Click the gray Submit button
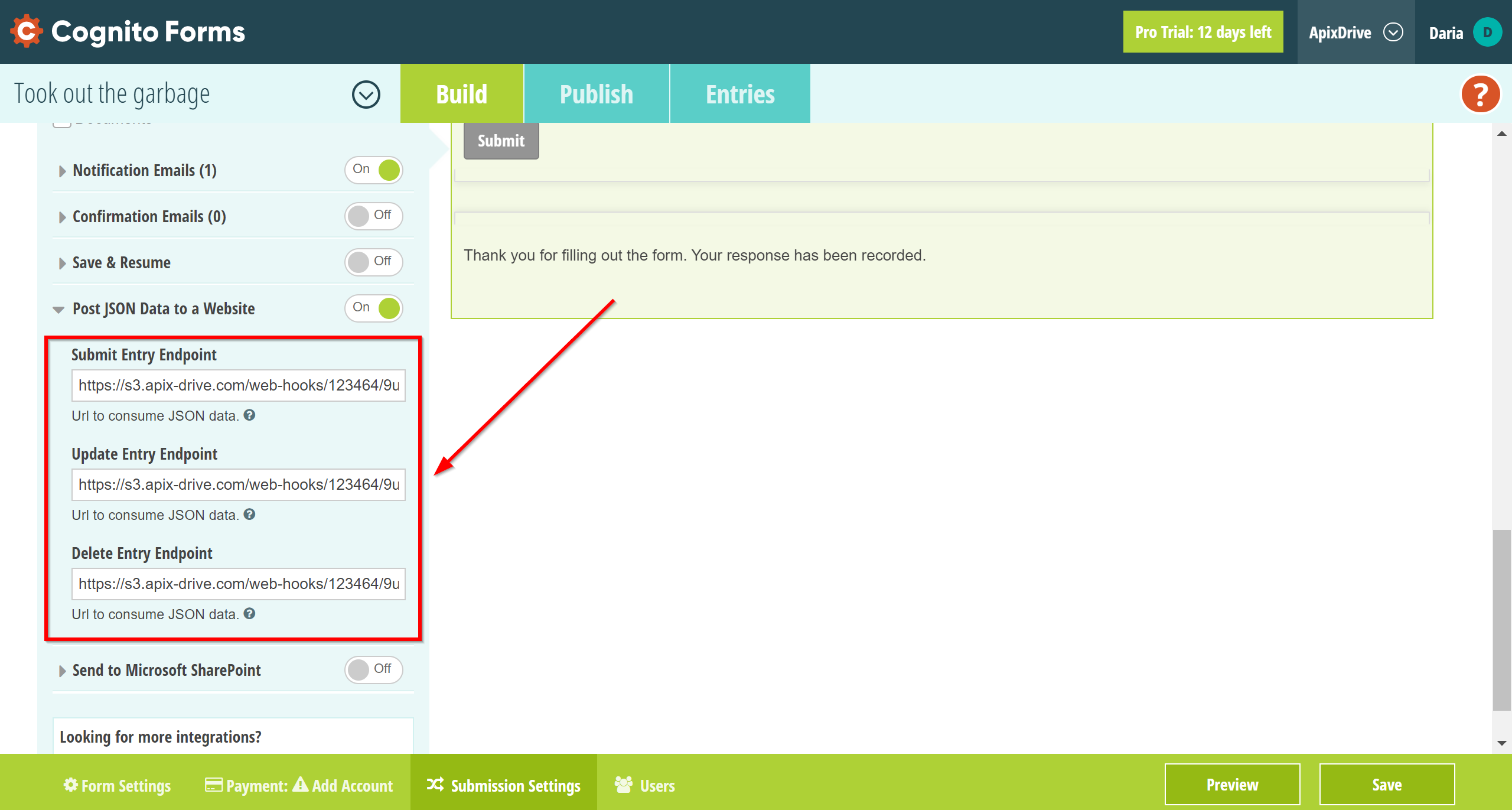The image size is (1512, 810). [501, 141]
